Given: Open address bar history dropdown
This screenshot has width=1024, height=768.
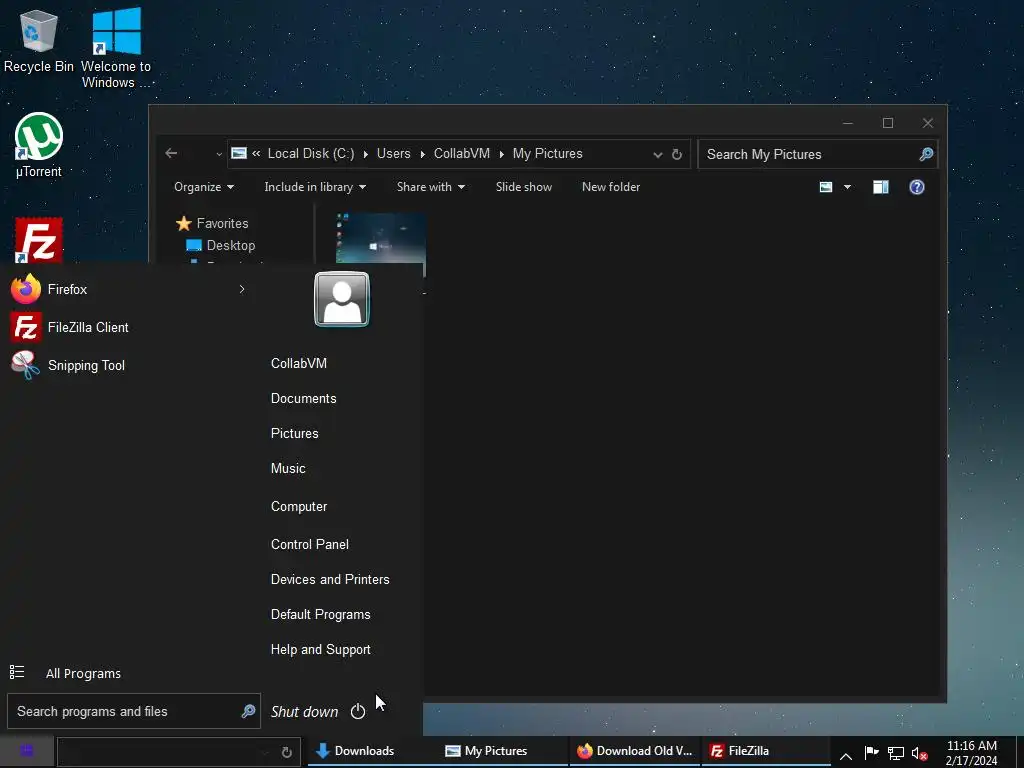Looking at the screenshot, I should click(658, 155).
